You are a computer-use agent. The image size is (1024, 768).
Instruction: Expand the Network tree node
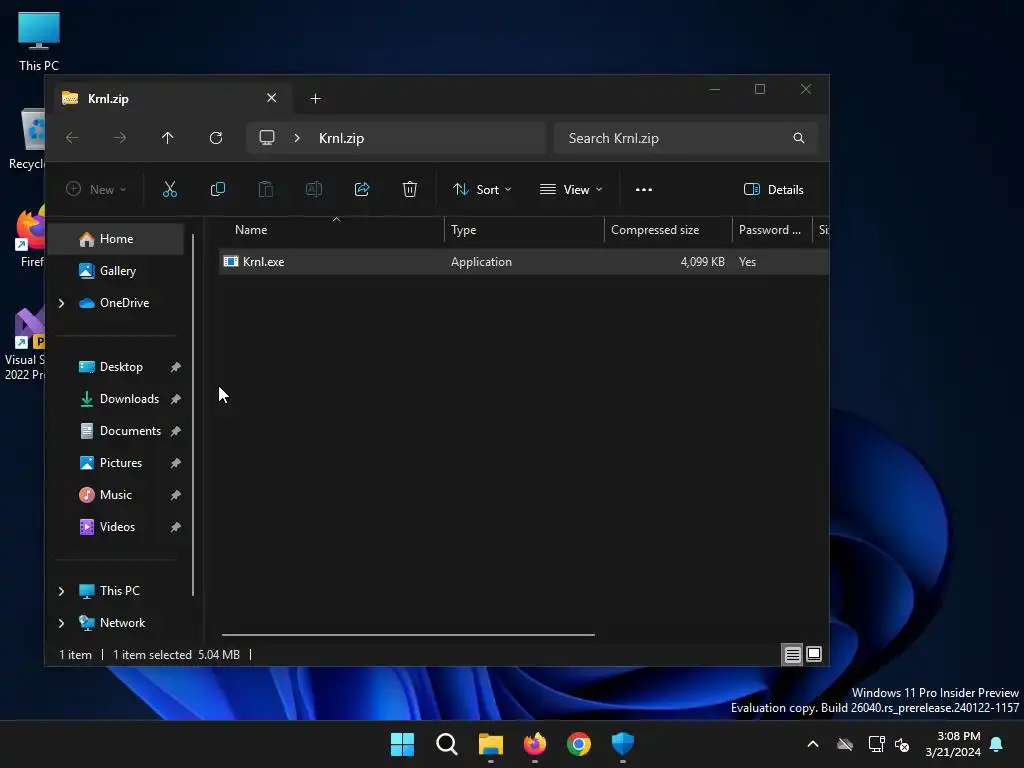tap(61, 623)
